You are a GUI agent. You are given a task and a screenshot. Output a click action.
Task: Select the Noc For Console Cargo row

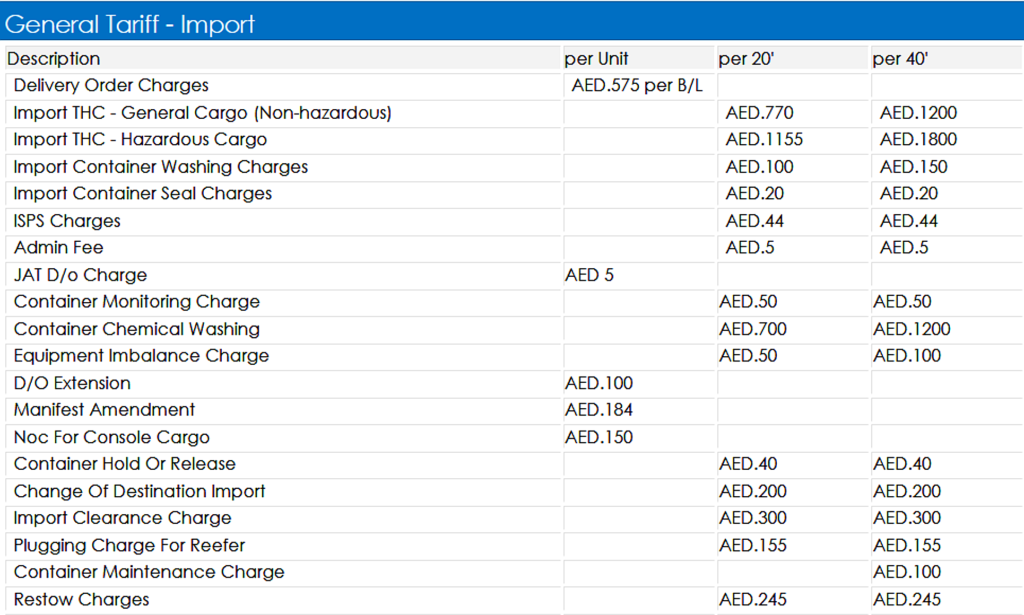[x=112, y=437]
